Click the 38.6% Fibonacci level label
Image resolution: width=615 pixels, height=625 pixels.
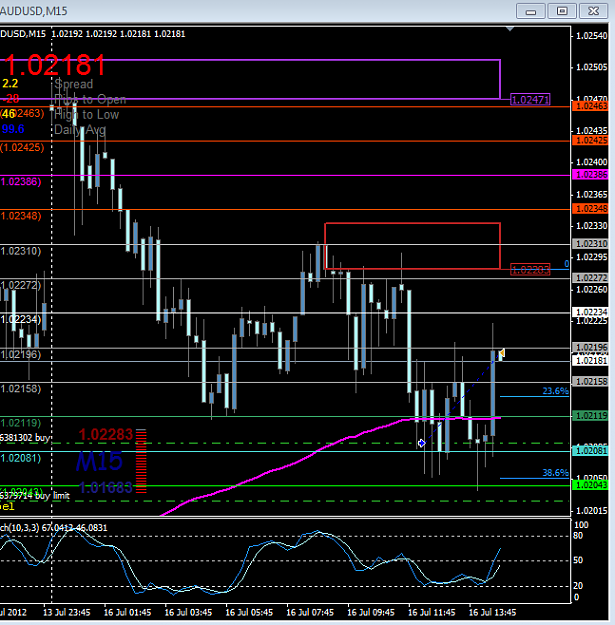coord(555,473)
